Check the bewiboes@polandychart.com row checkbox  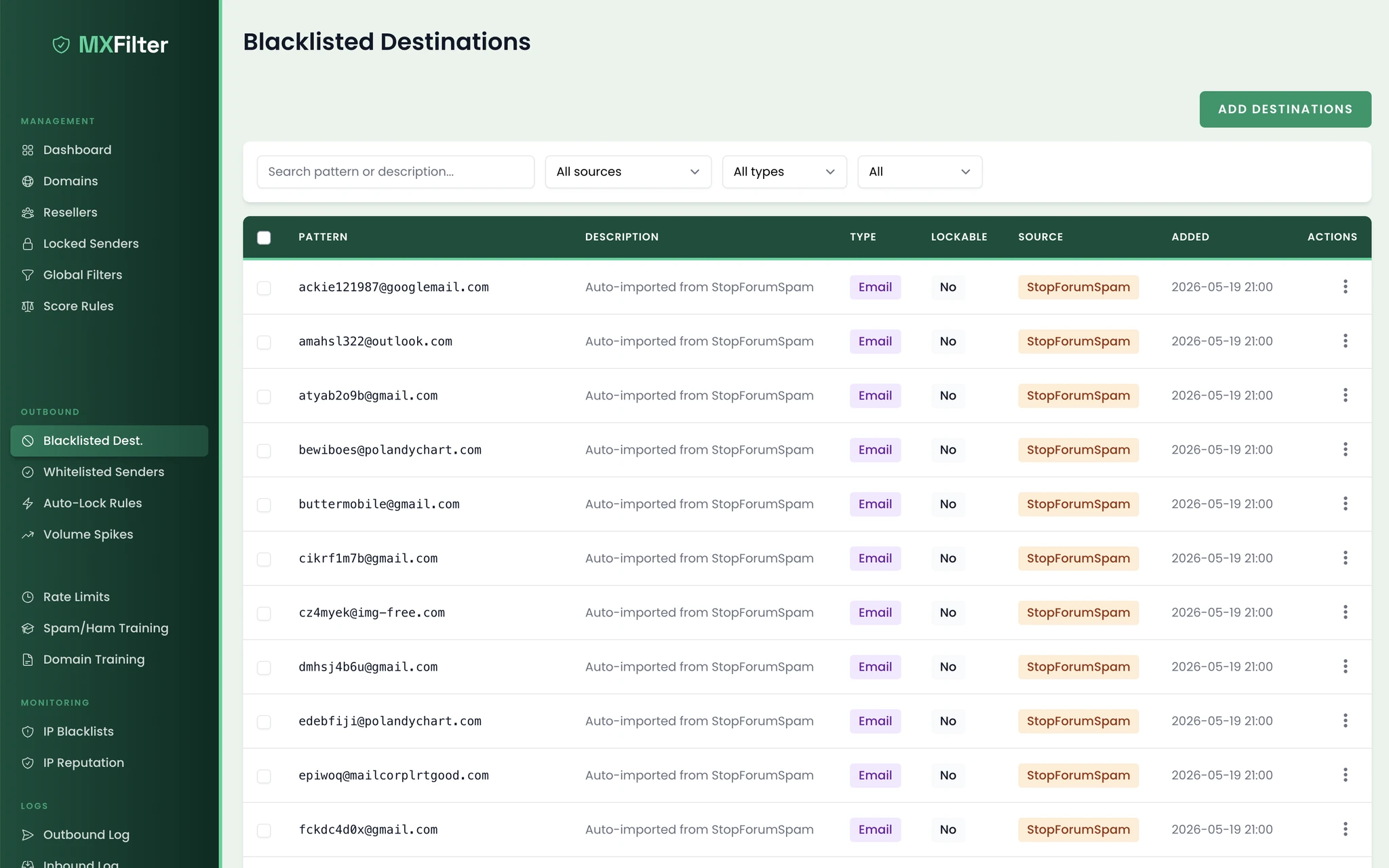[x=264, y=451]
